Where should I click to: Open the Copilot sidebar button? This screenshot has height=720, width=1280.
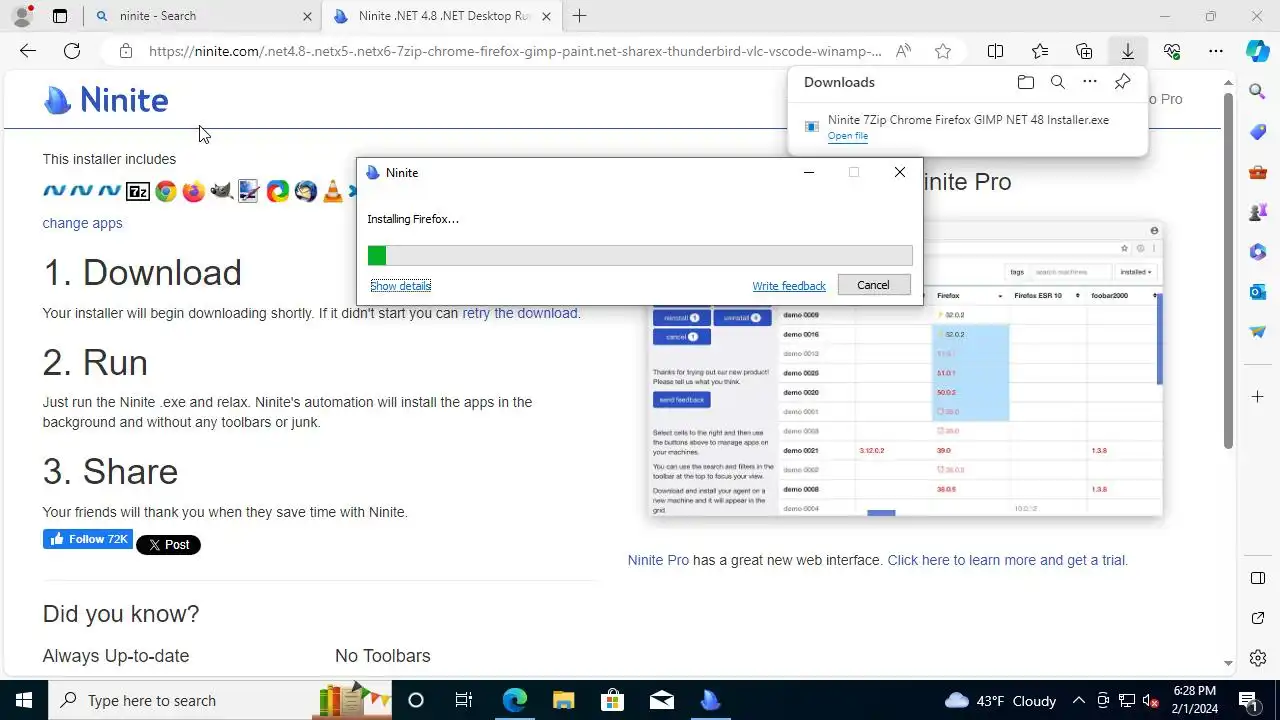(1258, 51)
